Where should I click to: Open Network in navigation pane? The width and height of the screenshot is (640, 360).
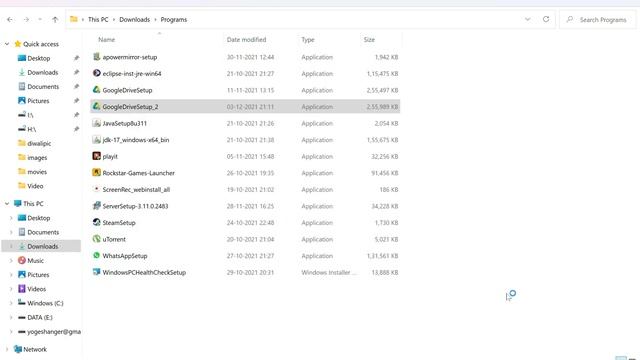pos(35,349)
